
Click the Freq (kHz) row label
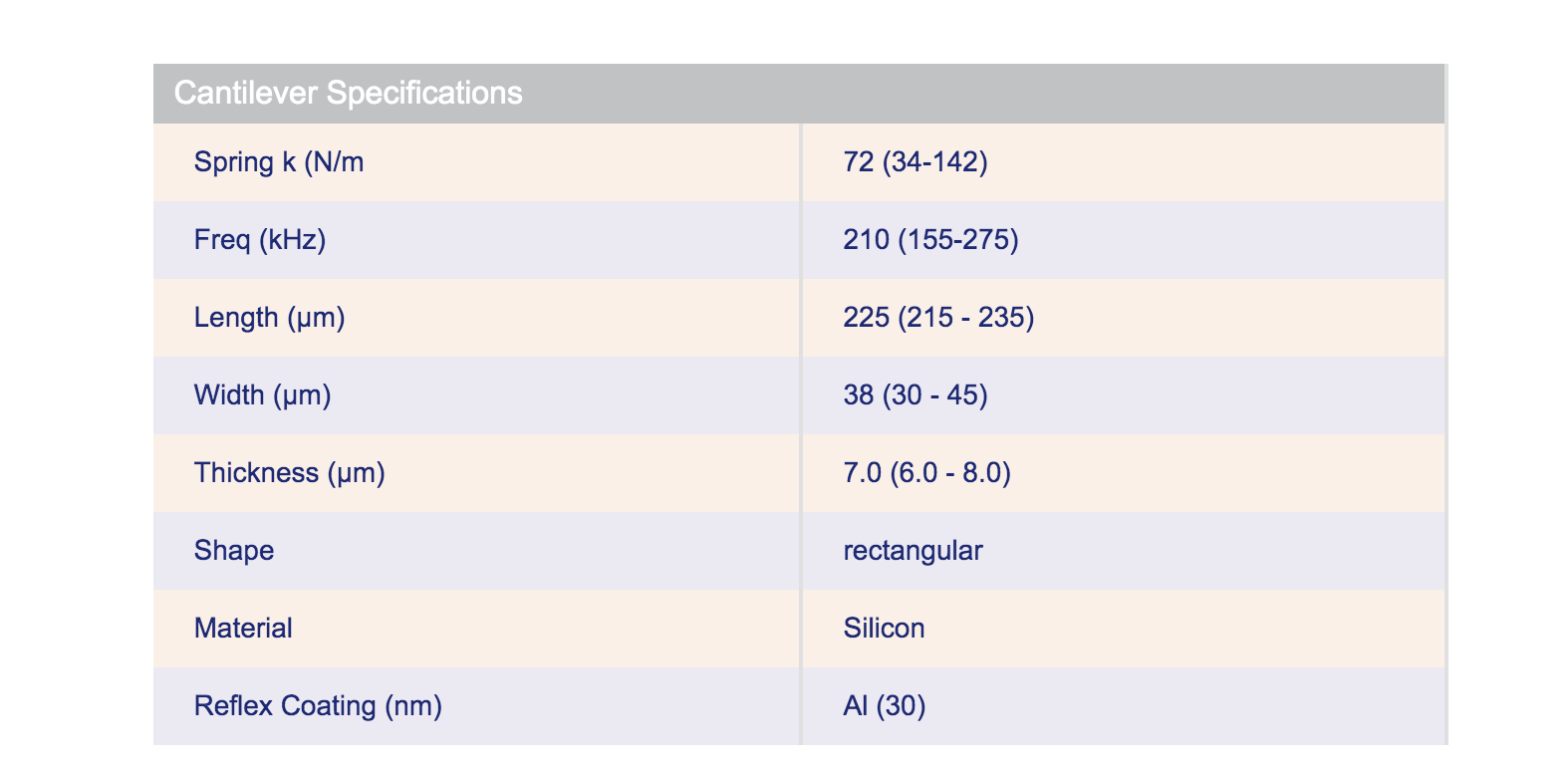pyautogui.click(x=260, y=239)
